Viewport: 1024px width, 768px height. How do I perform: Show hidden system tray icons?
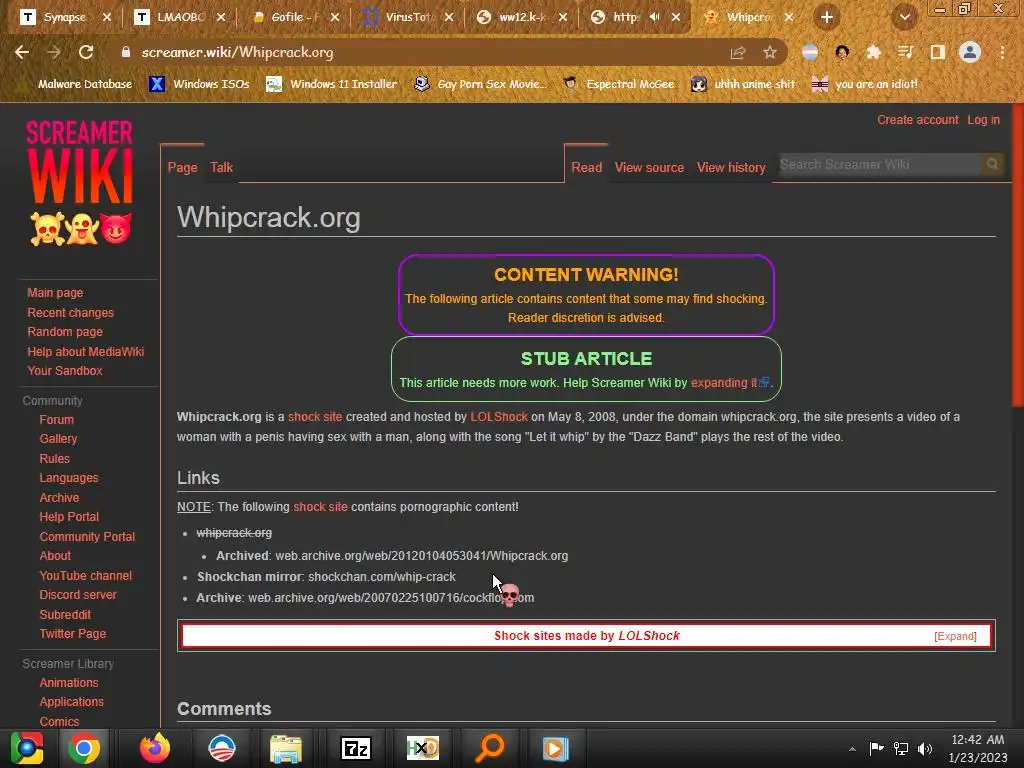pos(852,749)
